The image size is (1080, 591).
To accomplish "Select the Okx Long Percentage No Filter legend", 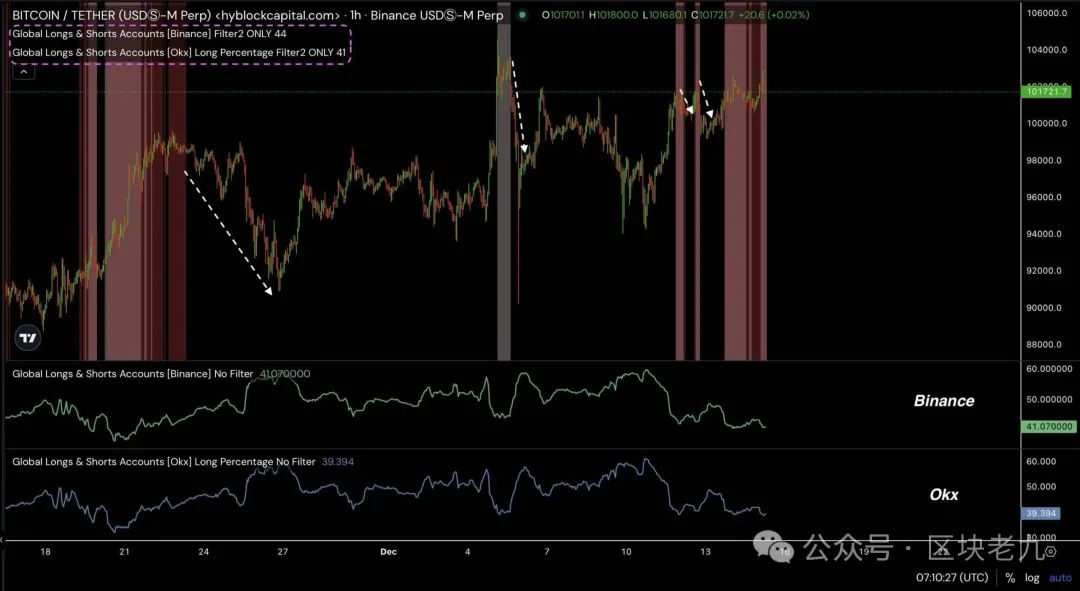I will pos(164,462).
